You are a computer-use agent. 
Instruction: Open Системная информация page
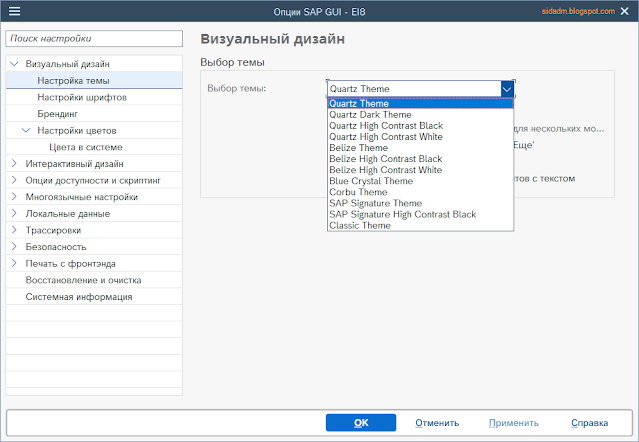click(x=94, y=297)
